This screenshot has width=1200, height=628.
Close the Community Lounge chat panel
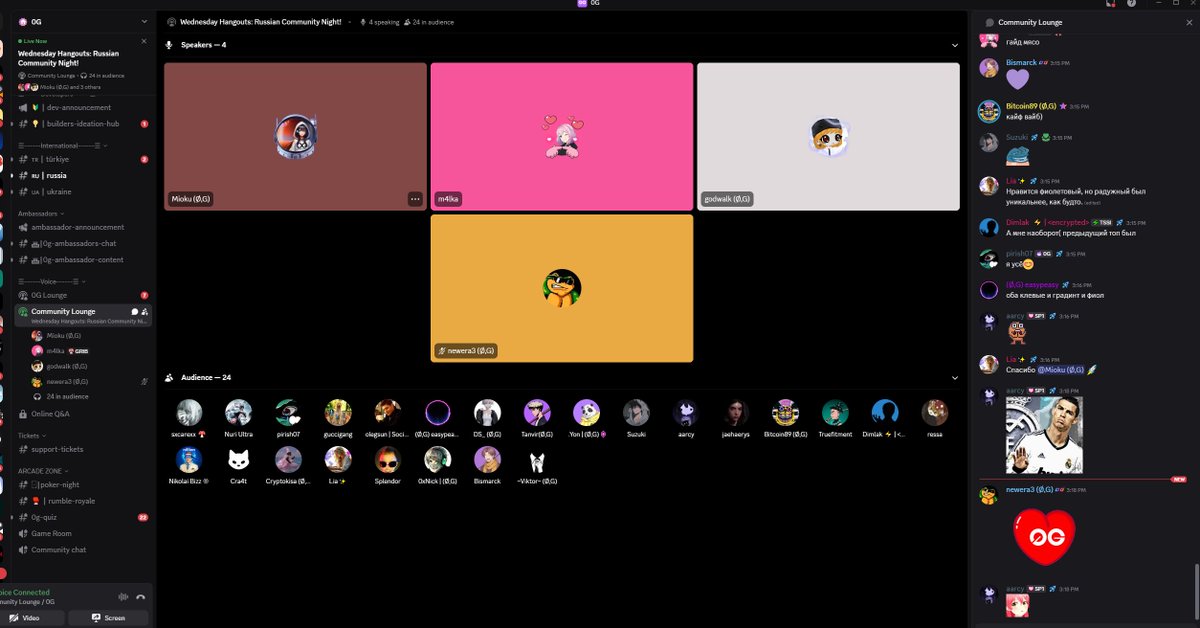pyautogui.click(x=1187, y=22)
